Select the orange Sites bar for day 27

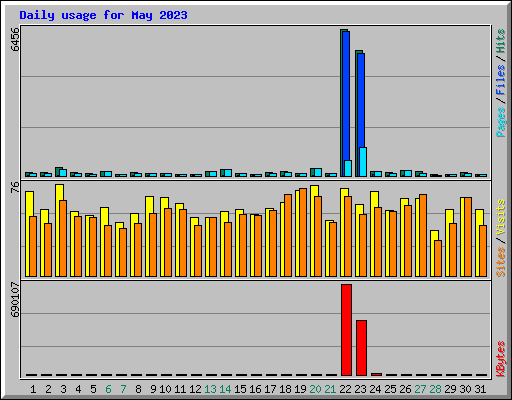tap(423, 235)
